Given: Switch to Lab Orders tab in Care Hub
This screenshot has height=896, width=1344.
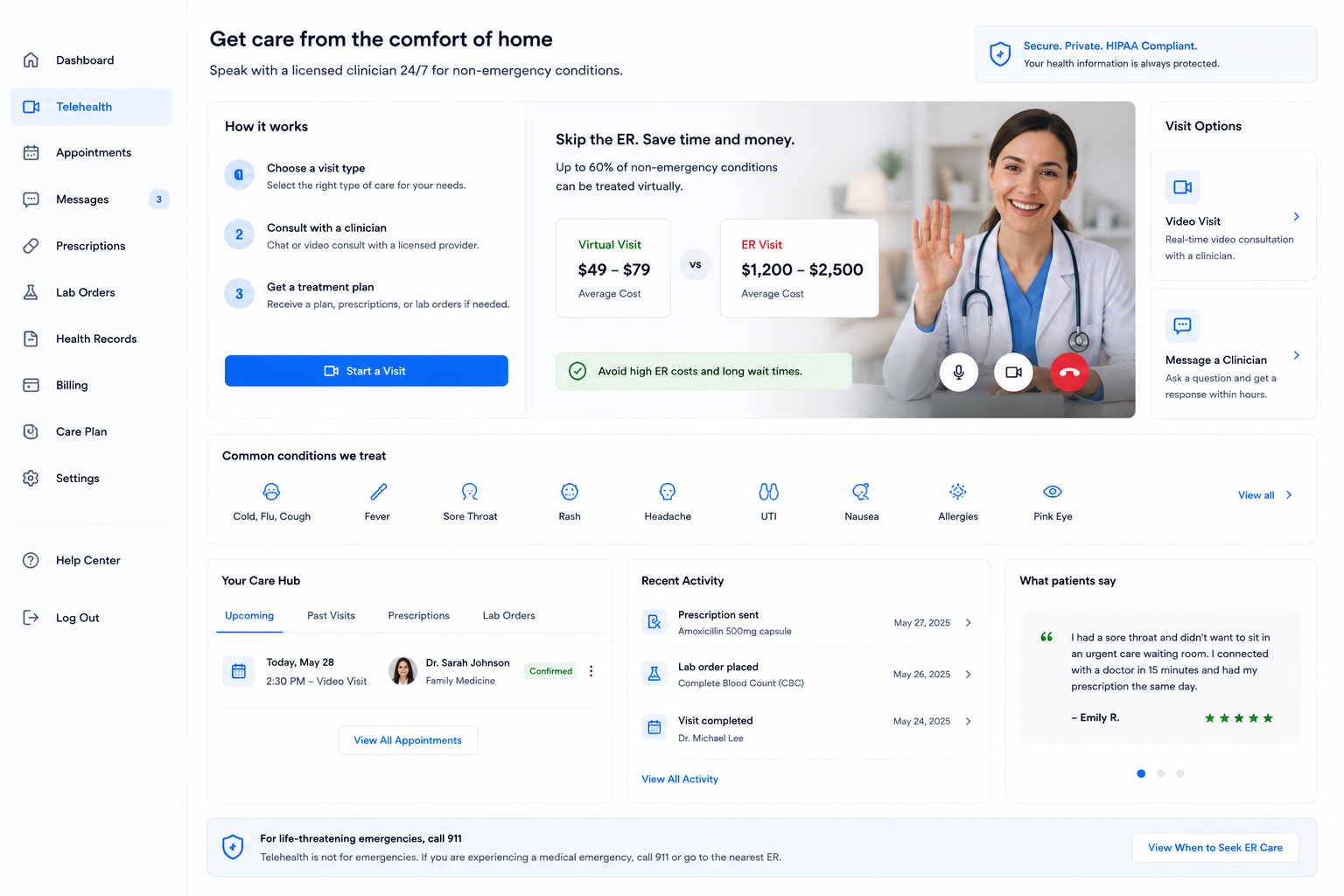Looking at the screenshot, I should (x=508, y=616).
